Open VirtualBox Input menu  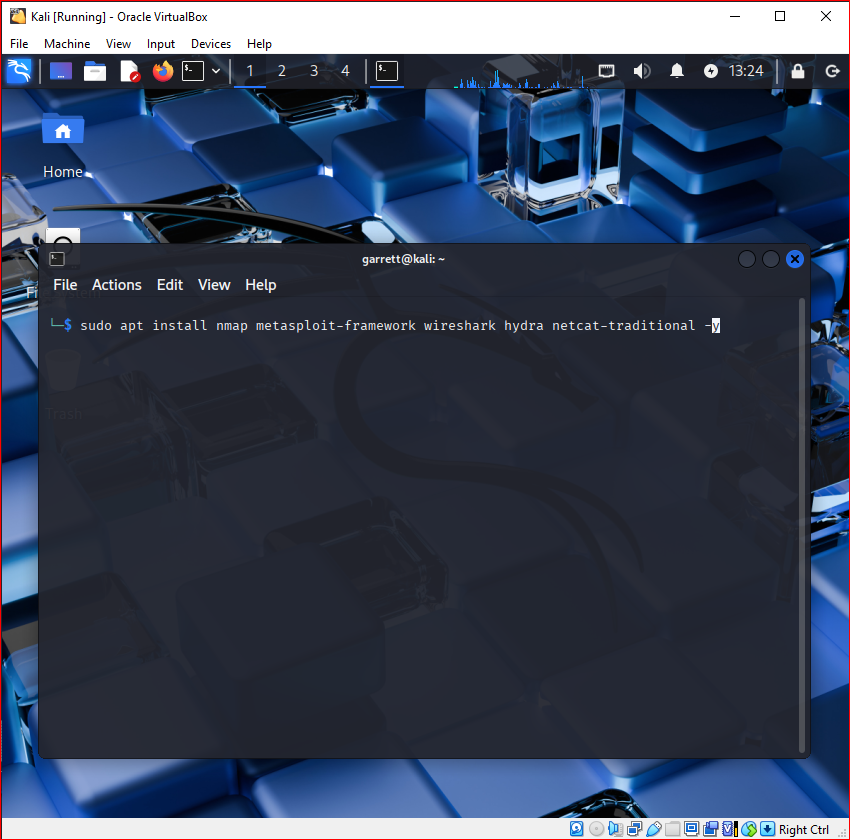click(x=161, y=44)
